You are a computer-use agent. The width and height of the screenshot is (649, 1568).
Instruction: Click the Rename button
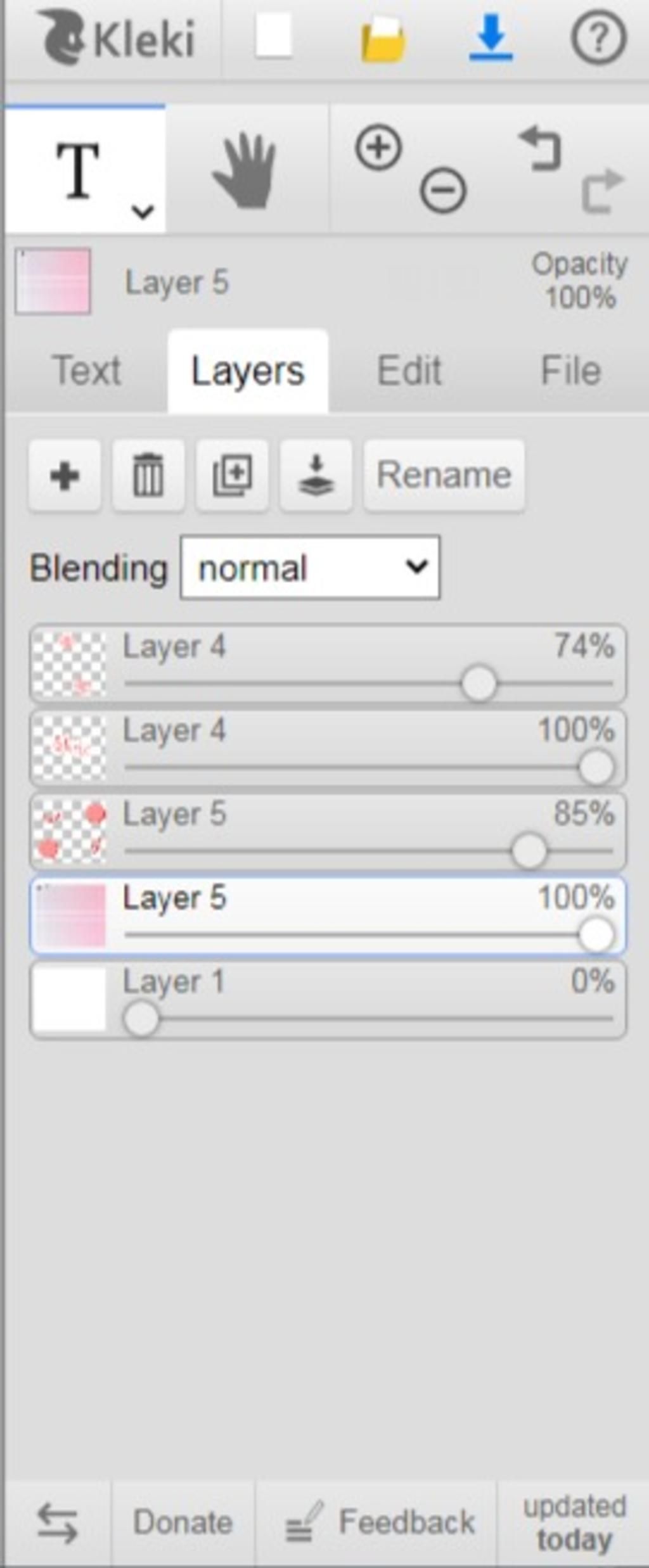[444, 475]
